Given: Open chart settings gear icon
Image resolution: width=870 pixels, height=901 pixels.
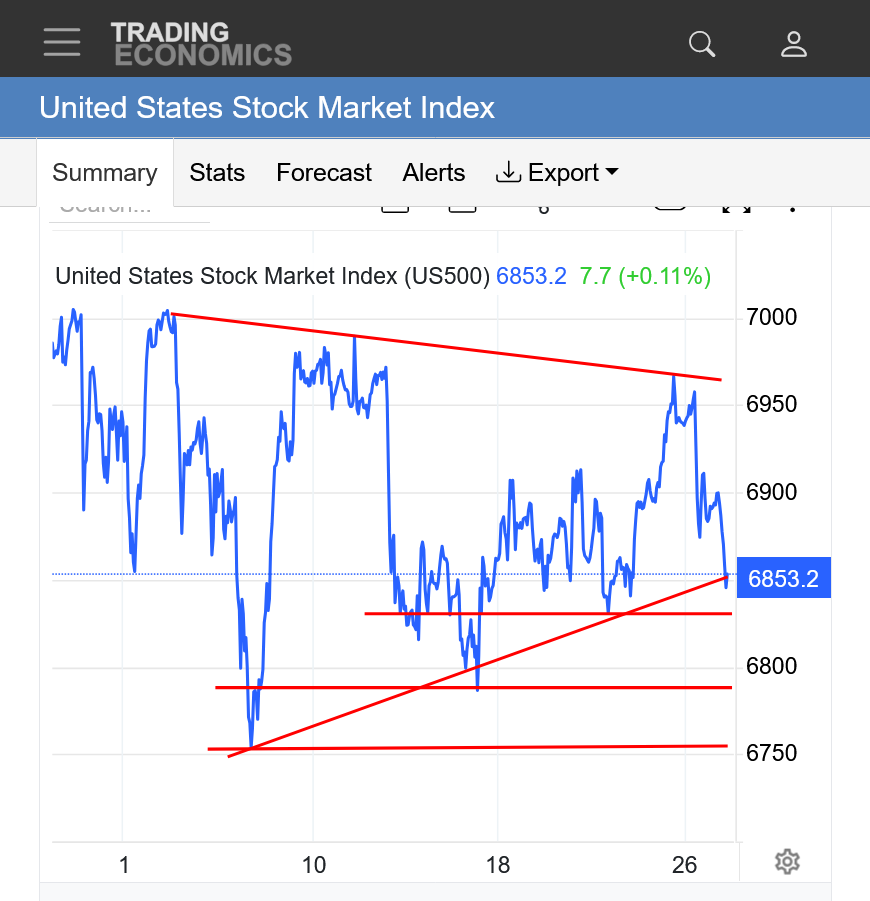Looking at the screenshot, I should coord(787,861).
